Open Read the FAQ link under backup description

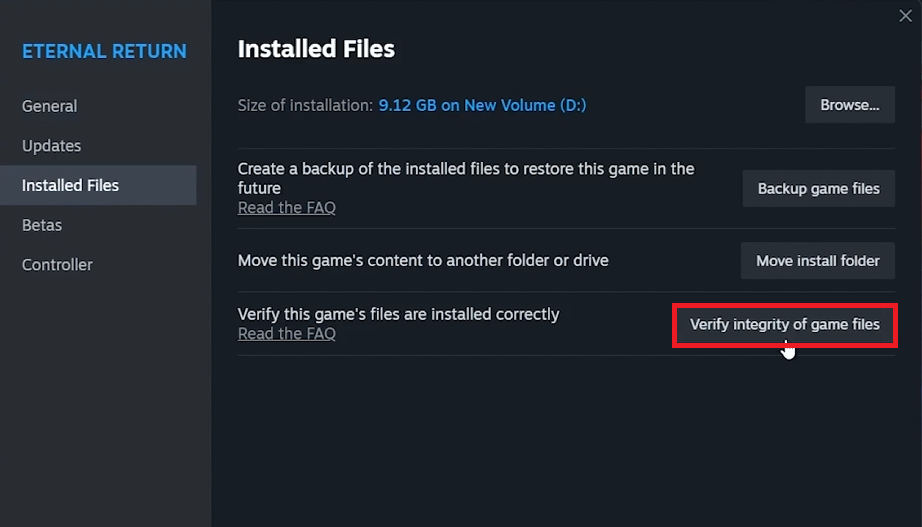pyautogui.click(x=287, y=208)
